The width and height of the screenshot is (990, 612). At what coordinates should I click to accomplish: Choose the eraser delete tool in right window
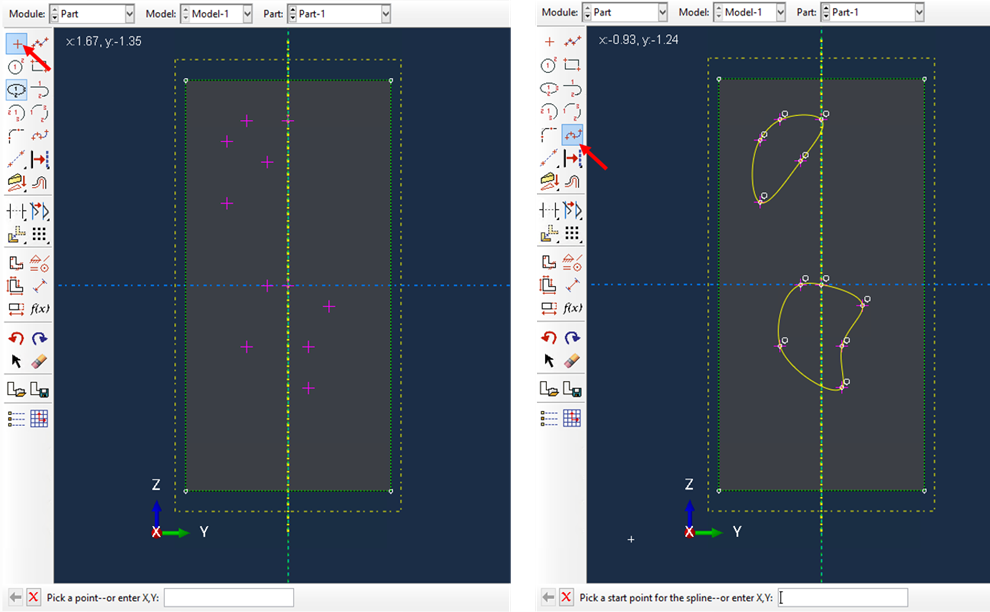[x=573, y=360]
